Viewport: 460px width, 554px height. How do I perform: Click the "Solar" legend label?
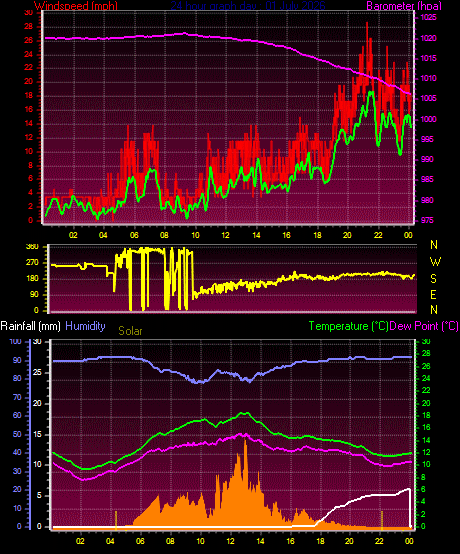(130, 331)
